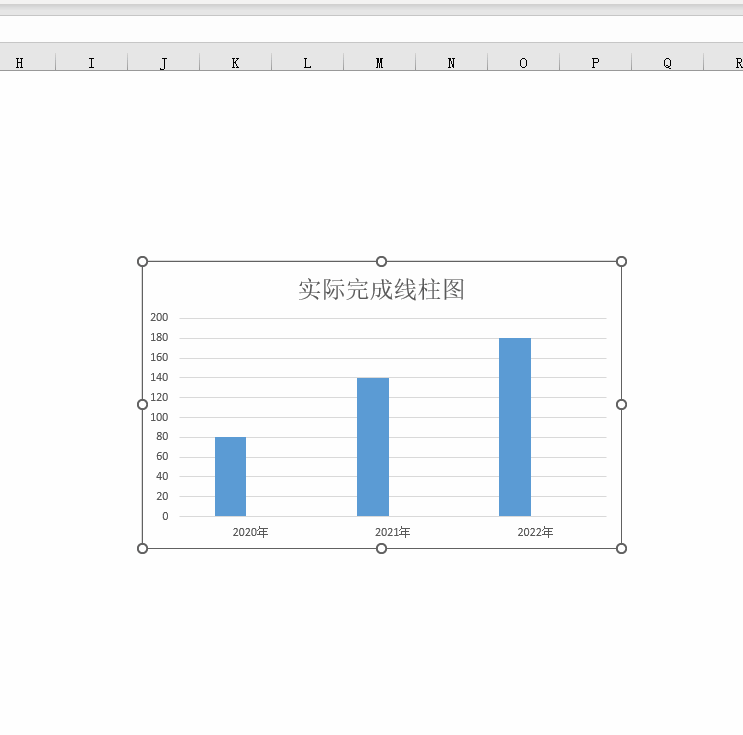The height and width of the screenshot is (735, 743).
Task: Select column header M
Action: (380, 63)
